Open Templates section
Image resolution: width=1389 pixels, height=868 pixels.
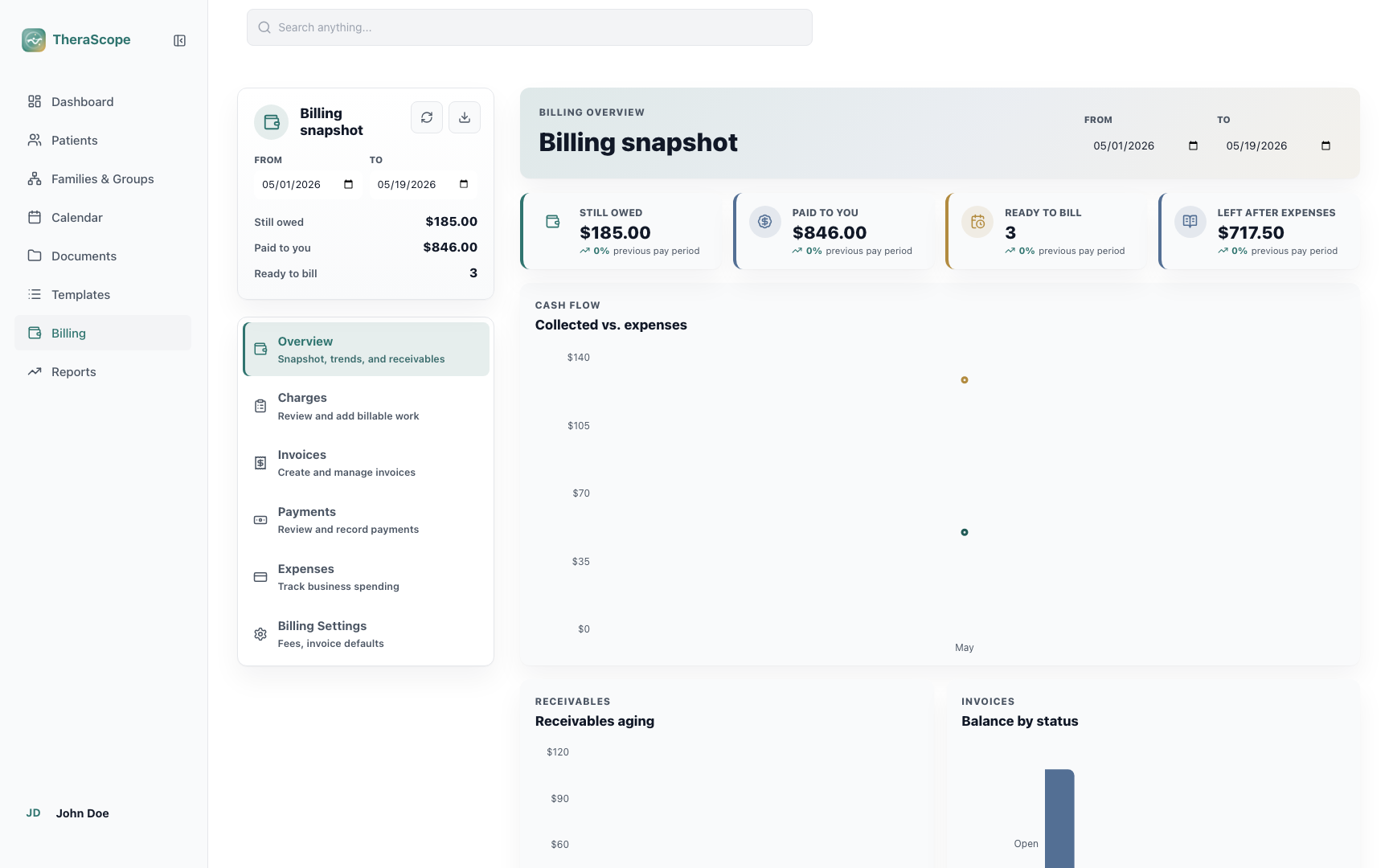coord(103,294)
